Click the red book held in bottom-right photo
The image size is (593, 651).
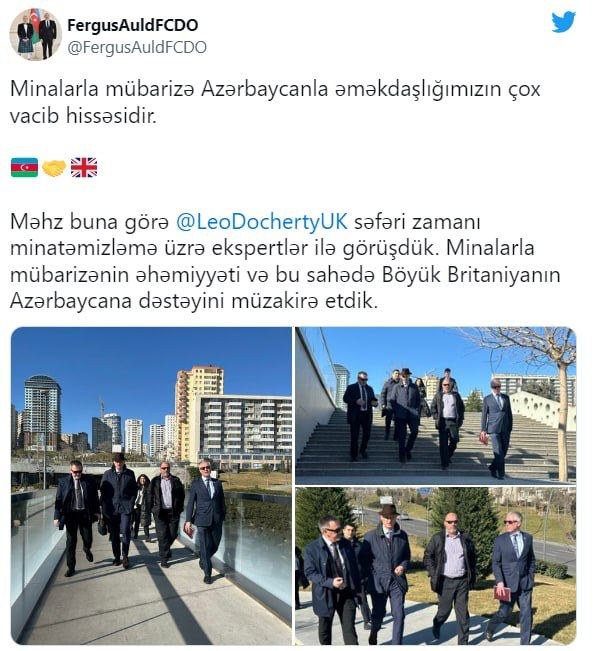coord(502,594)
